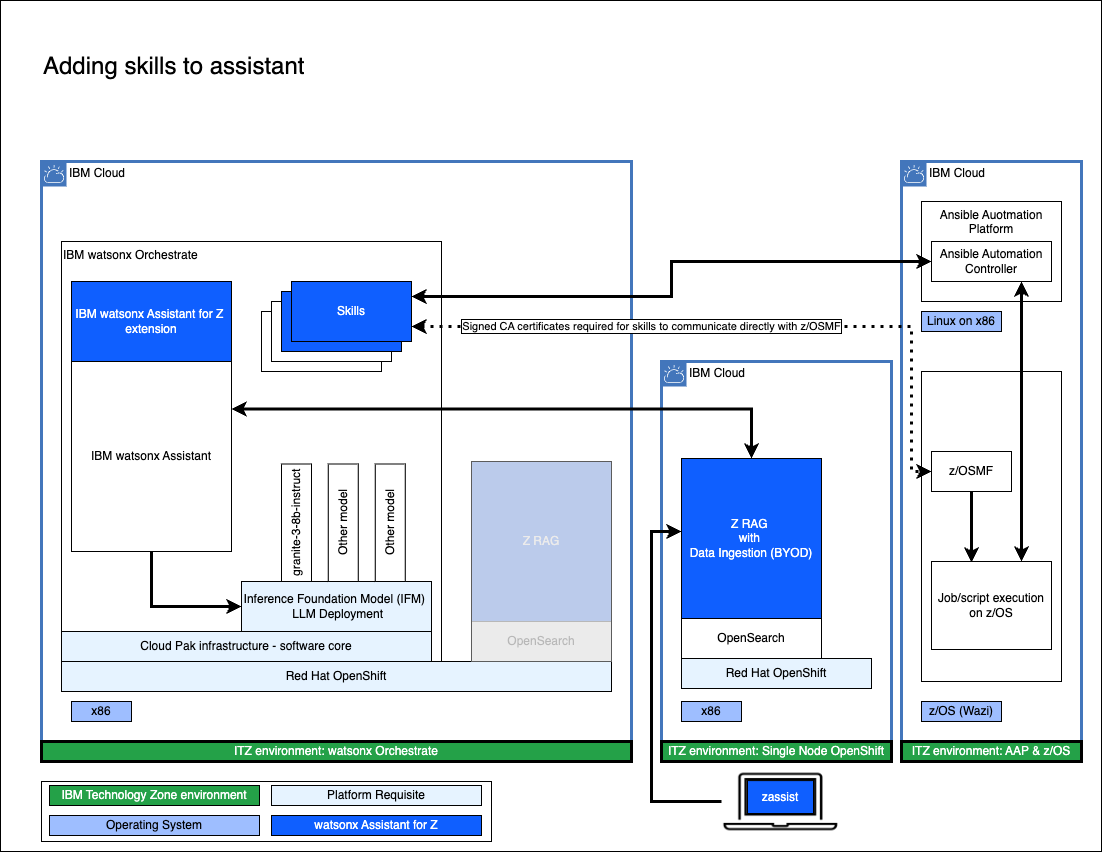Click the Job/script execution on z/OS box
Viewport: 1102px width, 852px height.
(x=991, y=605)
